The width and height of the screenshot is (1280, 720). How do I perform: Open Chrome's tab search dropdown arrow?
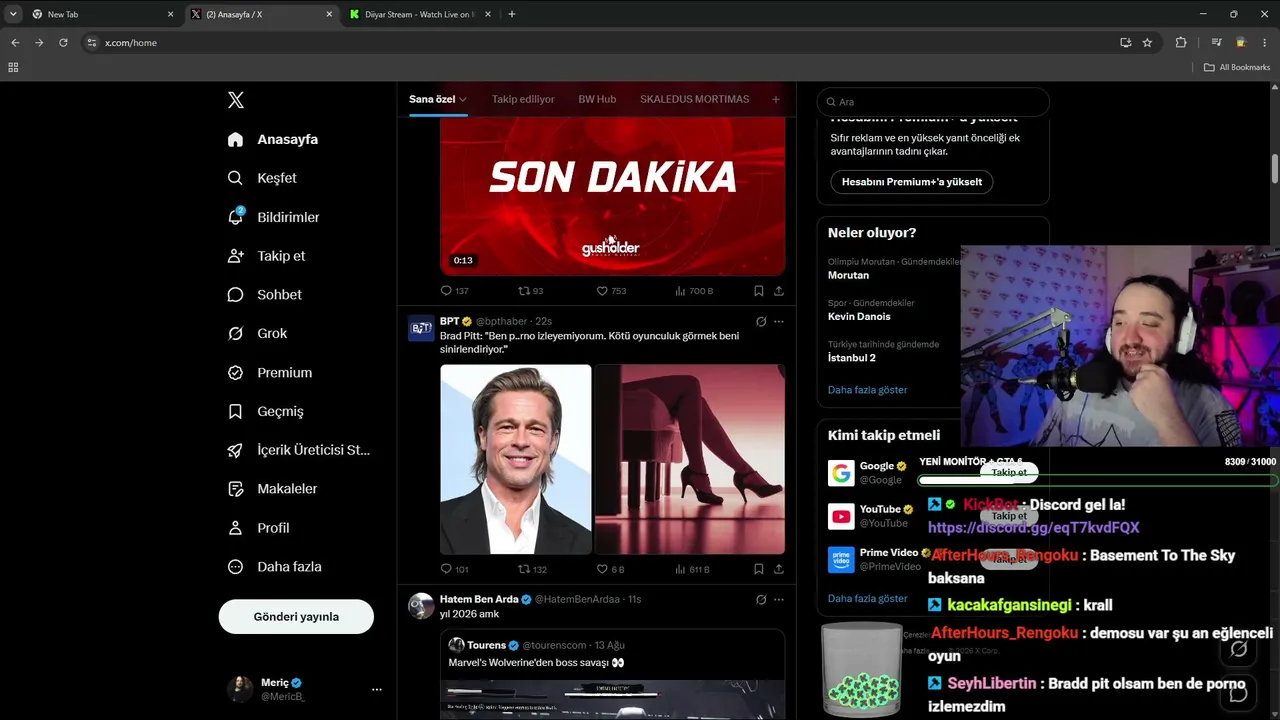[13, 14]
